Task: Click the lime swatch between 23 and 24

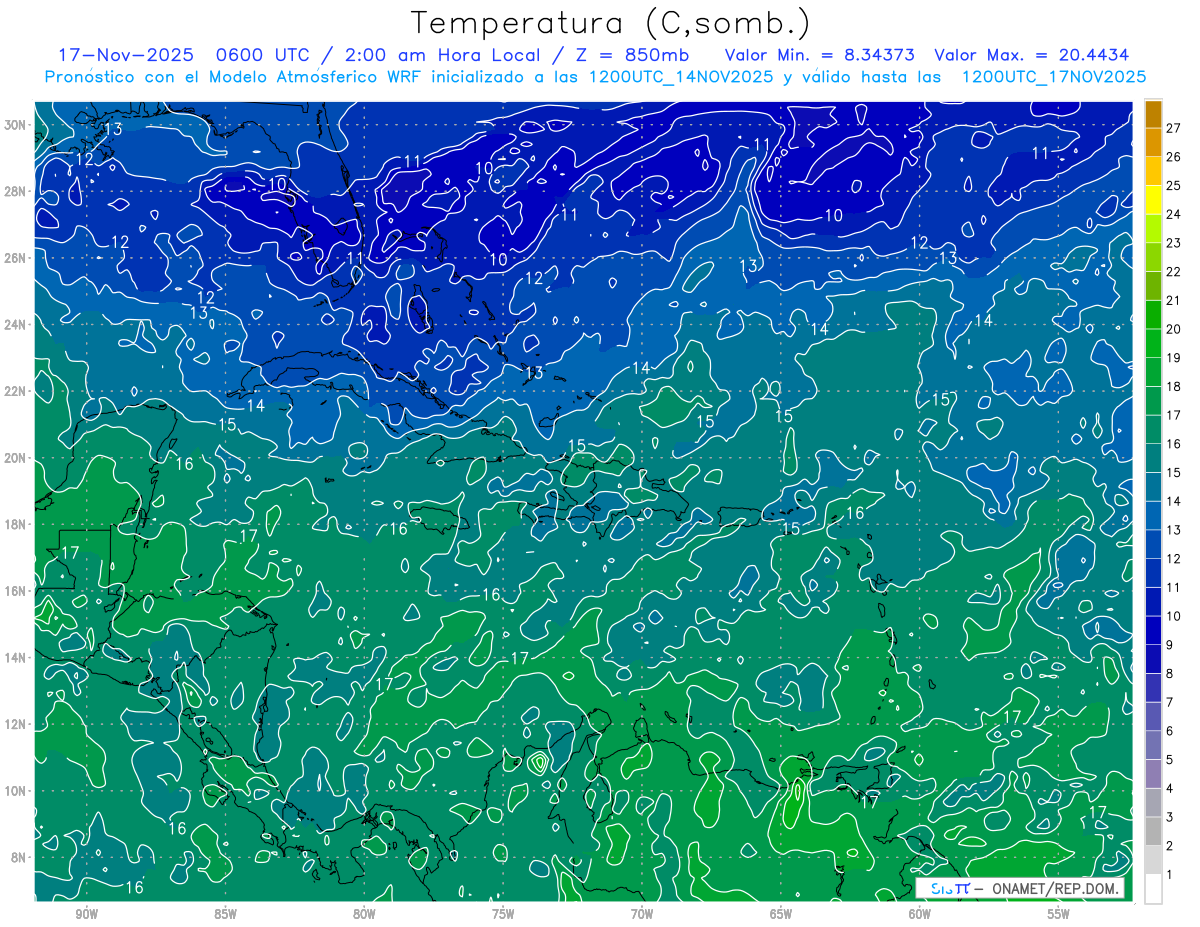Action: coord(1153,228)
